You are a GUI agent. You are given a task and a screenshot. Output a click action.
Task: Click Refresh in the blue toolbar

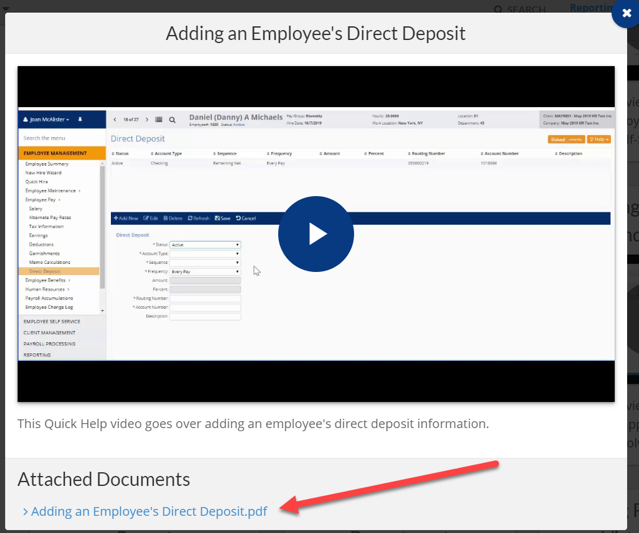click(x=197, y=218)
